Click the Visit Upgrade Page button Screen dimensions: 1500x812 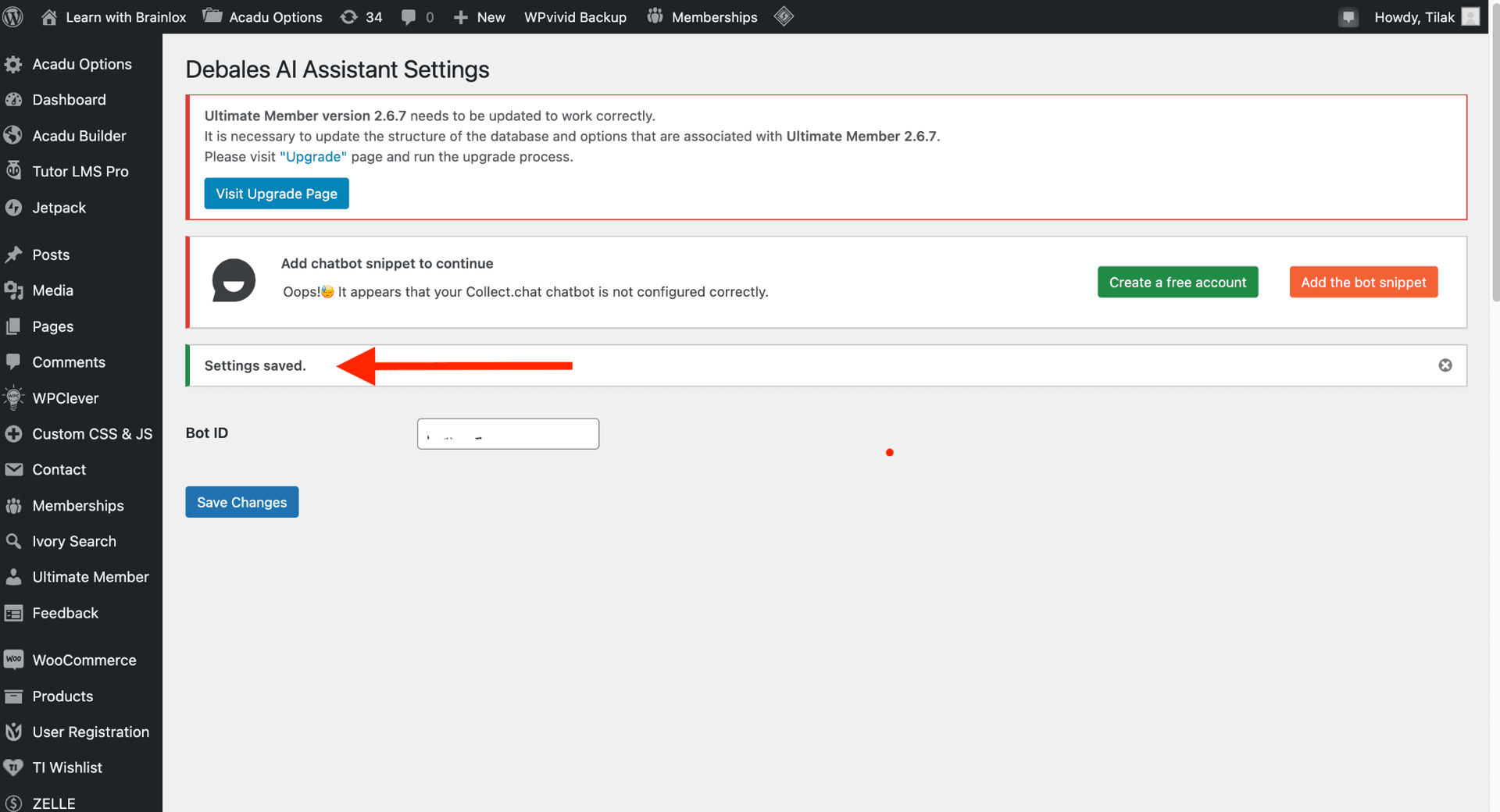coord(276,193)
